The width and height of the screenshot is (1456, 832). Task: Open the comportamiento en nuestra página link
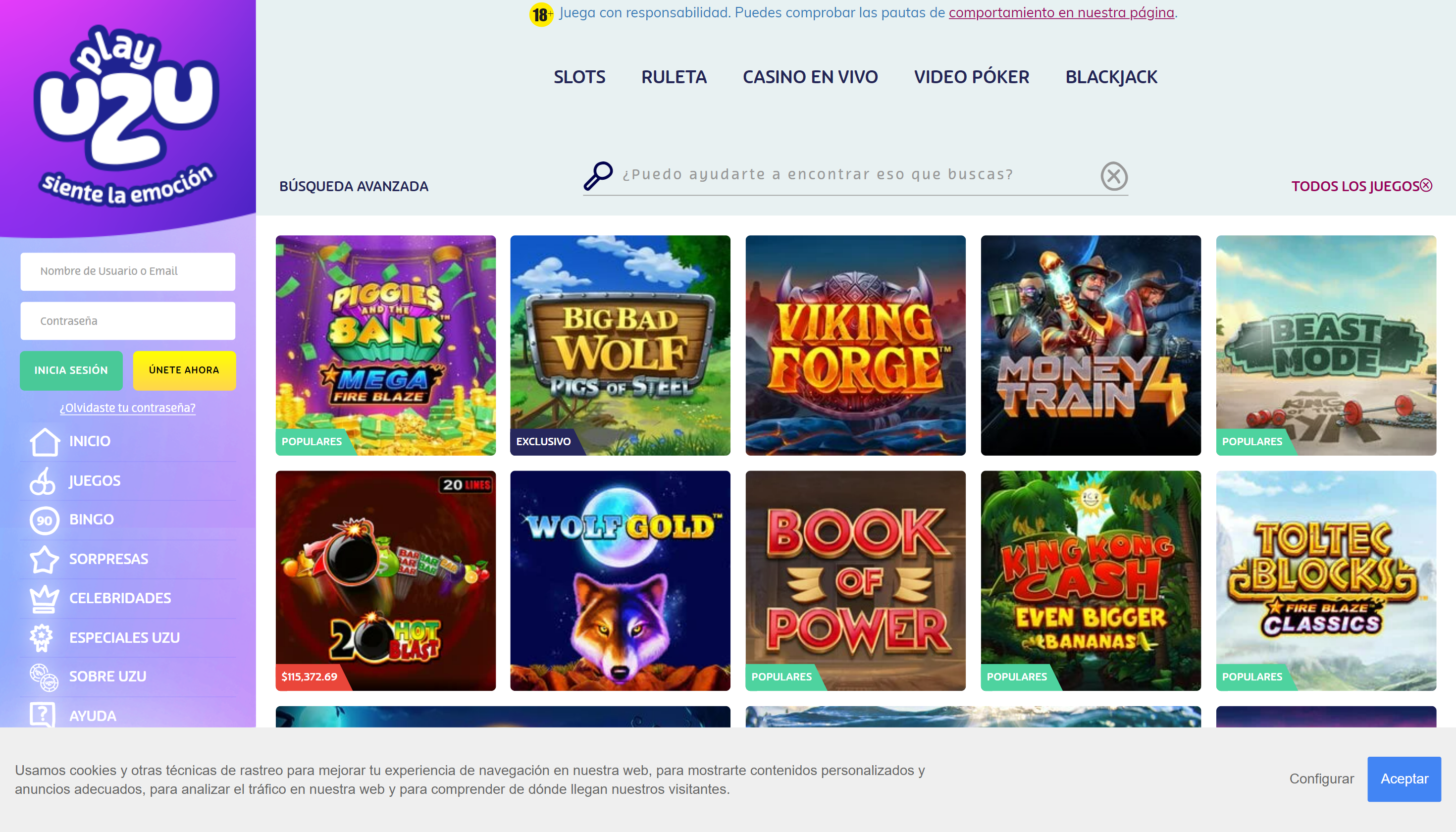pos(1061,12)
